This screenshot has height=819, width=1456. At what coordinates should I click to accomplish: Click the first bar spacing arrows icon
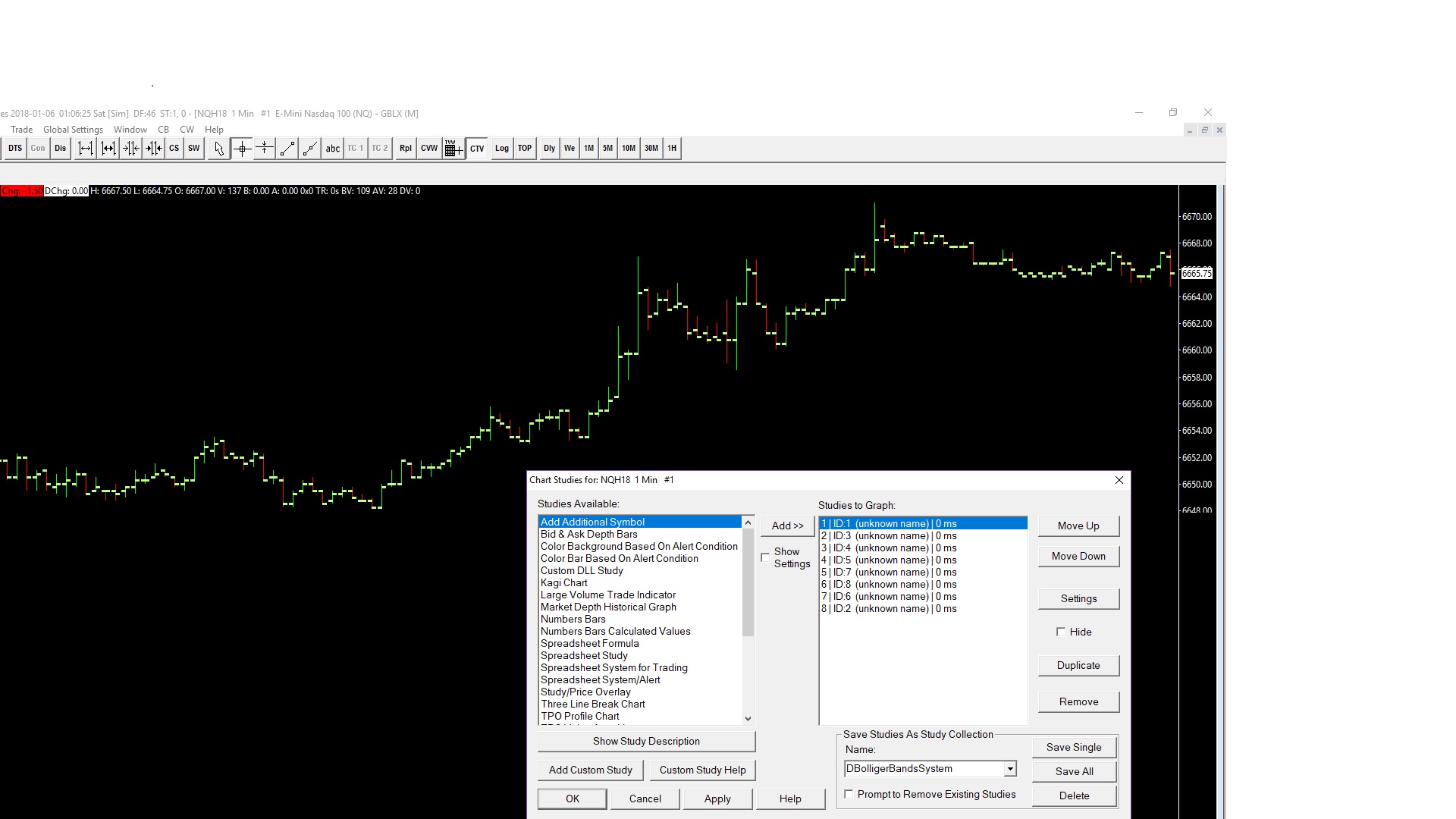click(86, 149)
